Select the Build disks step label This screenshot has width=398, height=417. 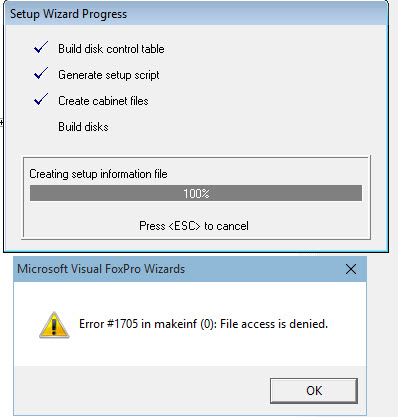tap(83, 127)
